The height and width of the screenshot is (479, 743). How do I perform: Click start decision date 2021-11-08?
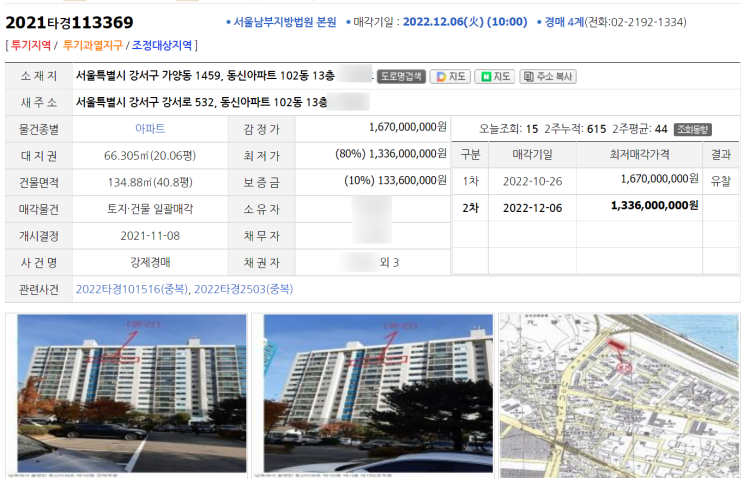(150, 235)
